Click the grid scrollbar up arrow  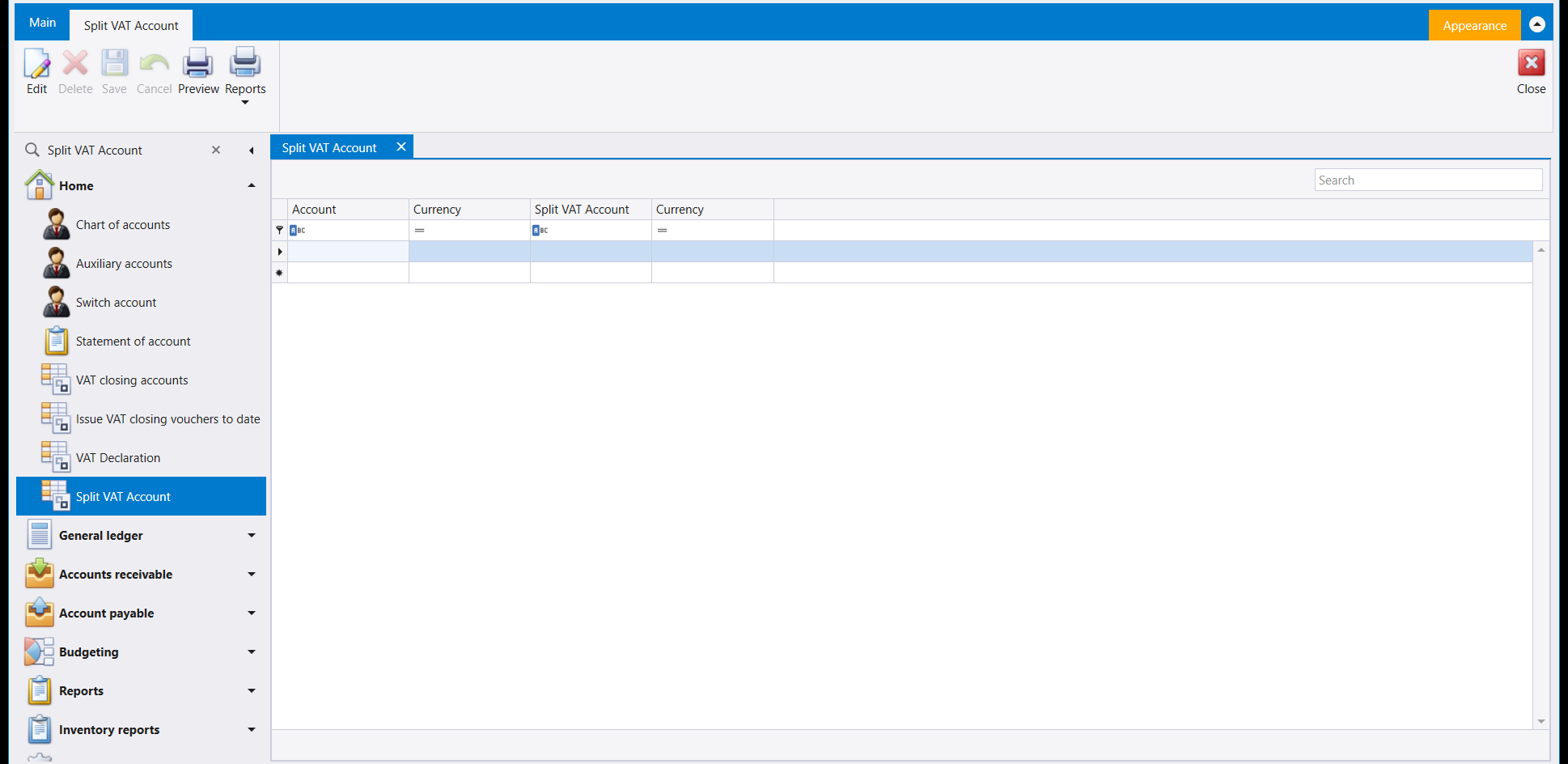1541,250
